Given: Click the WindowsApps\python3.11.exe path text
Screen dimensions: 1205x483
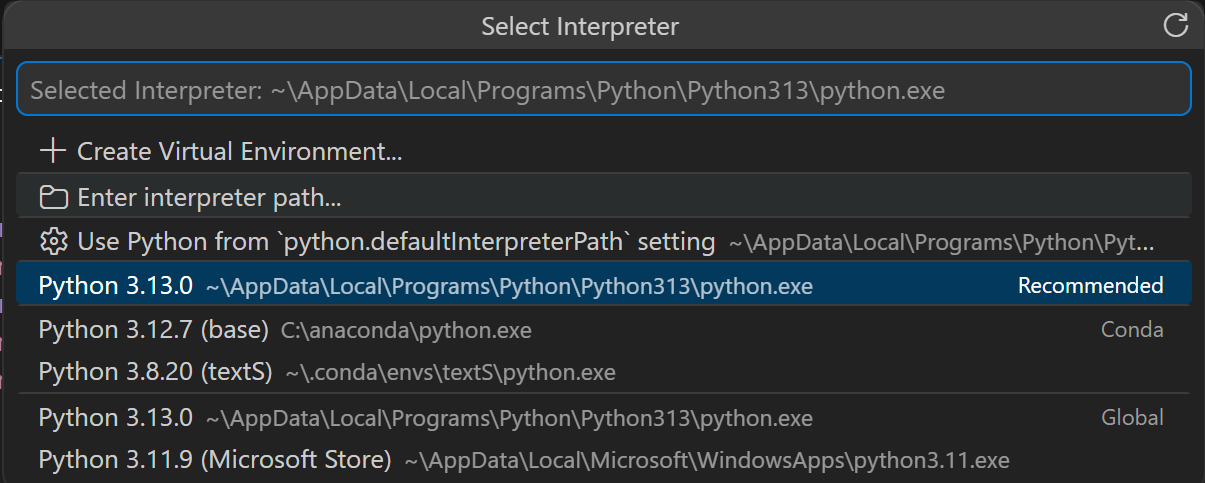Looking at the screenshot, I should tap(707, 461).
